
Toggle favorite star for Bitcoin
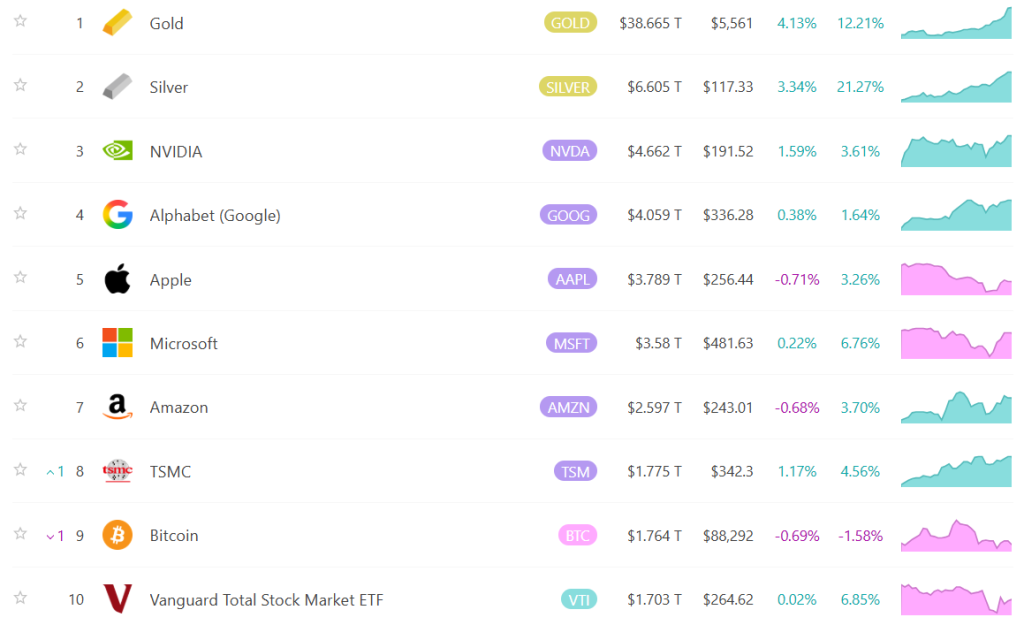pos(20,534)
